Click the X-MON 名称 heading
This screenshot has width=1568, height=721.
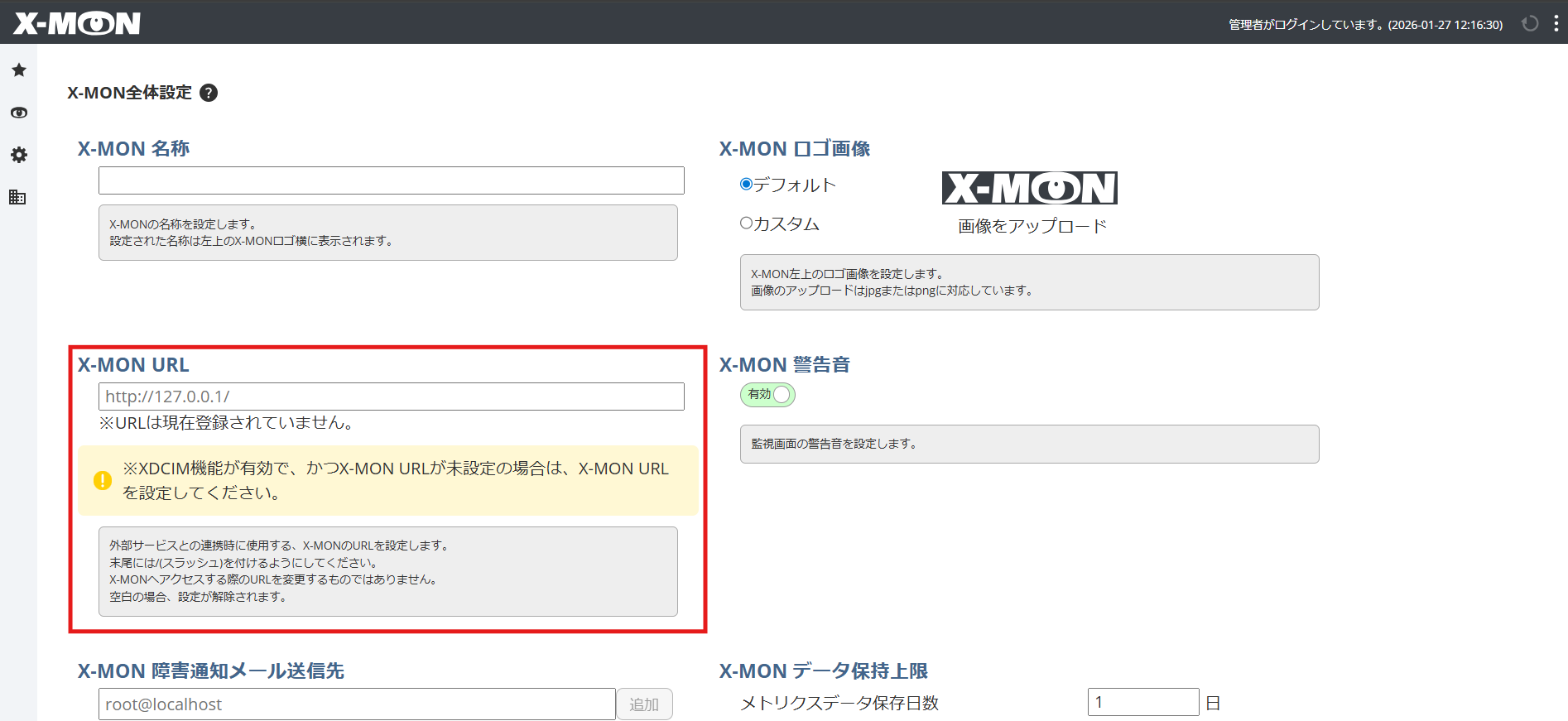133,149
